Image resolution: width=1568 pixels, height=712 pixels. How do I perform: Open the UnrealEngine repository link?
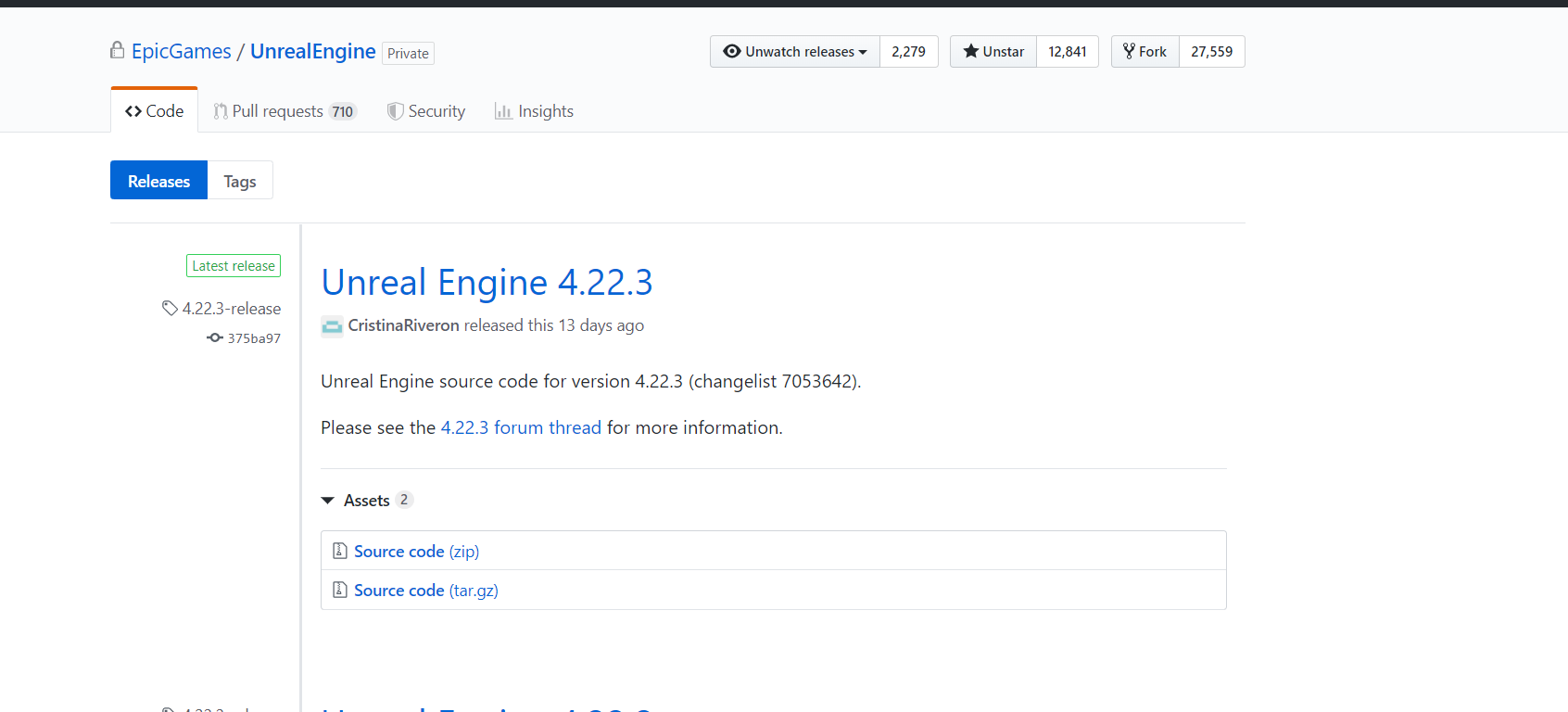(x=313, y=51)
